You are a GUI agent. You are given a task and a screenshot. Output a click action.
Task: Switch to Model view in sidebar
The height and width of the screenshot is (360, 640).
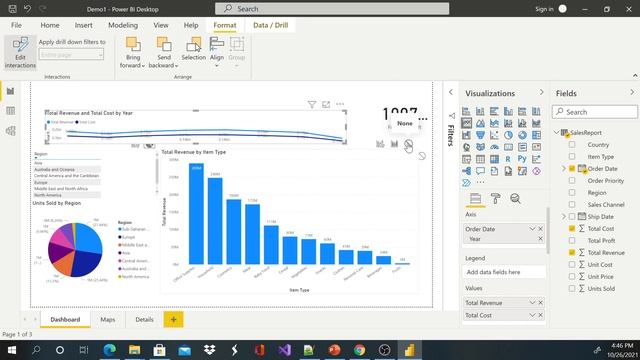[x=11, y=131]
